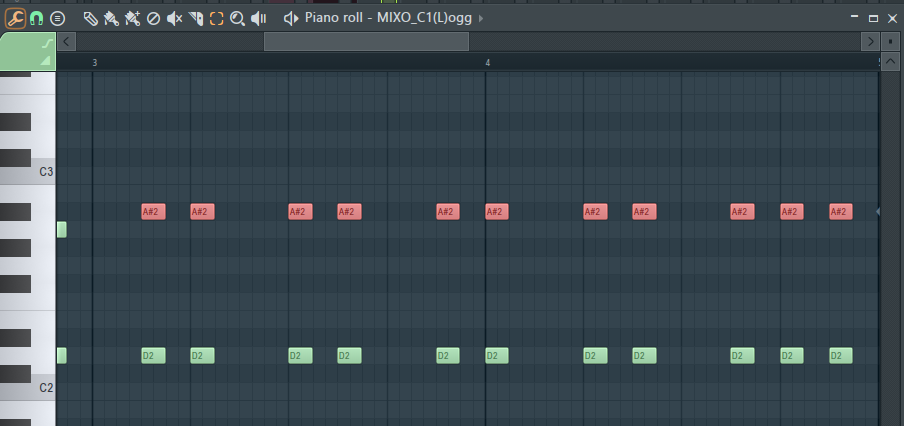Viewport: 904px width, 426px height.
Task: Select the Delete tool
Action: coord(153,18)
